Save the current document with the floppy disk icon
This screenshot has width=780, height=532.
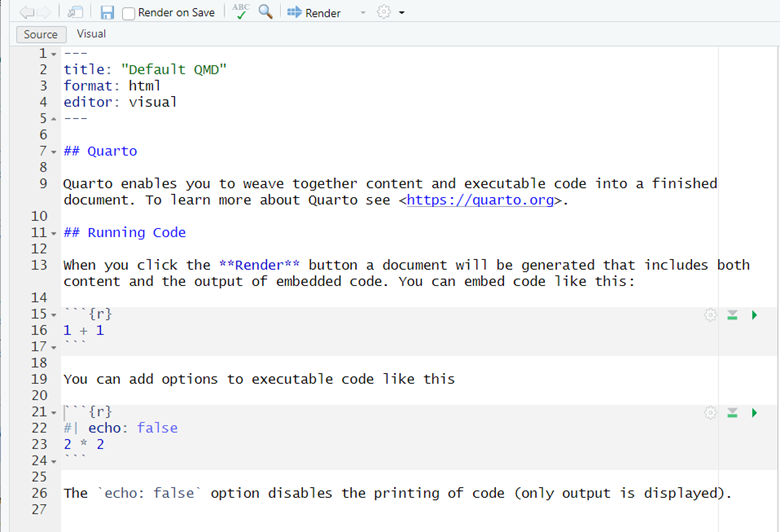coord(107,12)
